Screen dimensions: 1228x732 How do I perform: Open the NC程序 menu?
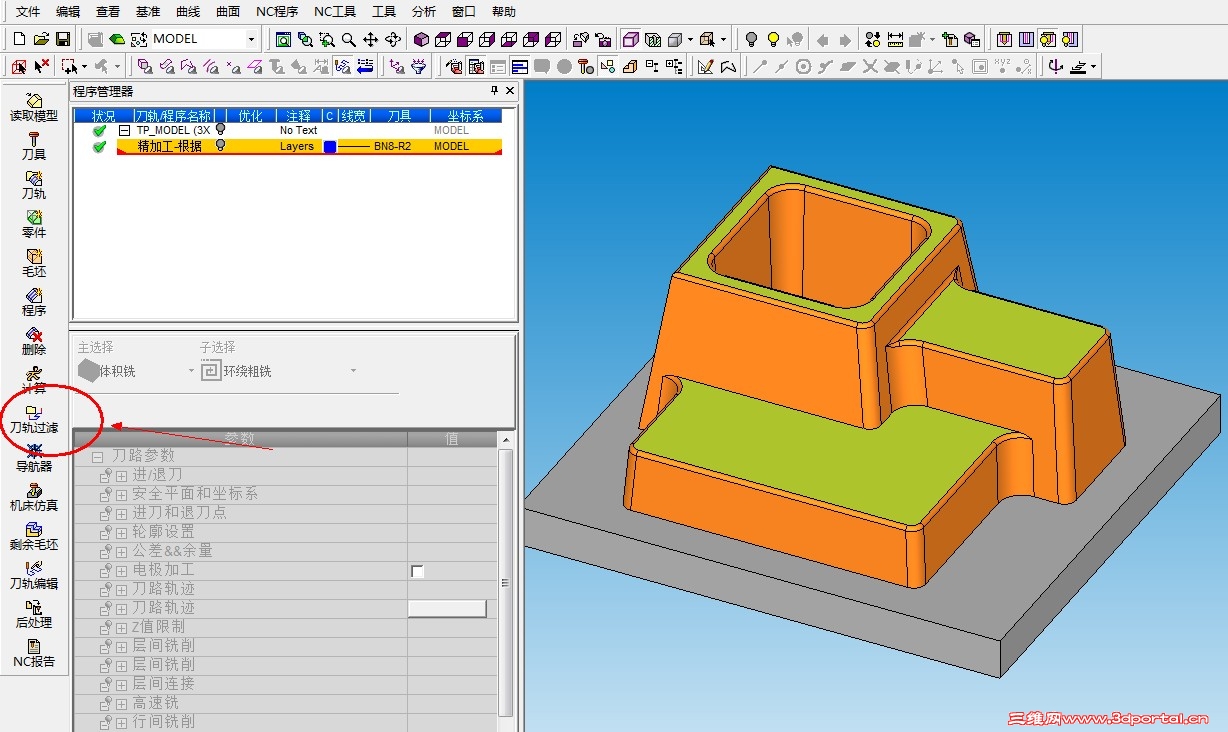coord(277,12)
